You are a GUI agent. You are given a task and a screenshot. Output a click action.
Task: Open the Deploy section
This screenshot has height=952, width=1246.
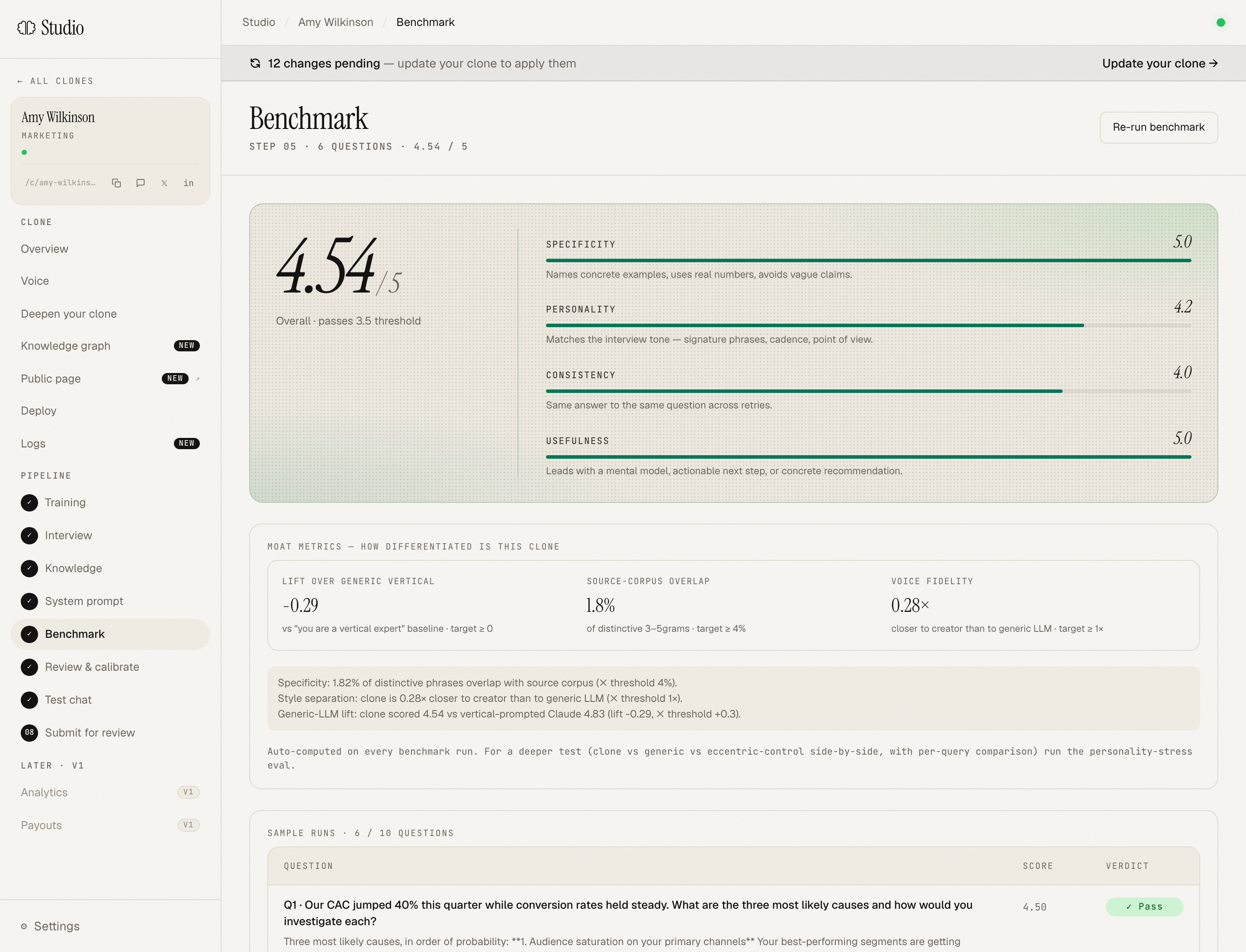tap(110, 411)
